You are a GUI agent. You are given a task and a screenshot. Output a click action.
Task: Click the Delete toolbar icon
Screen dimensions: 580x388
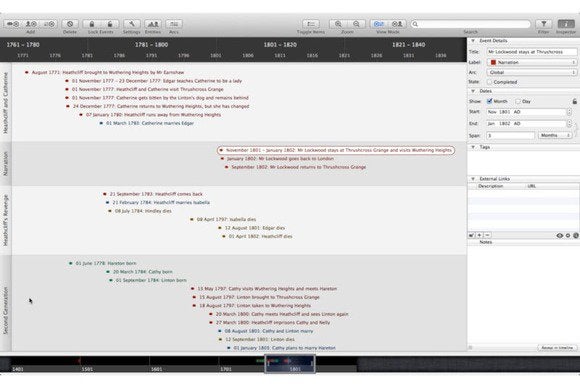click(70, 24)
